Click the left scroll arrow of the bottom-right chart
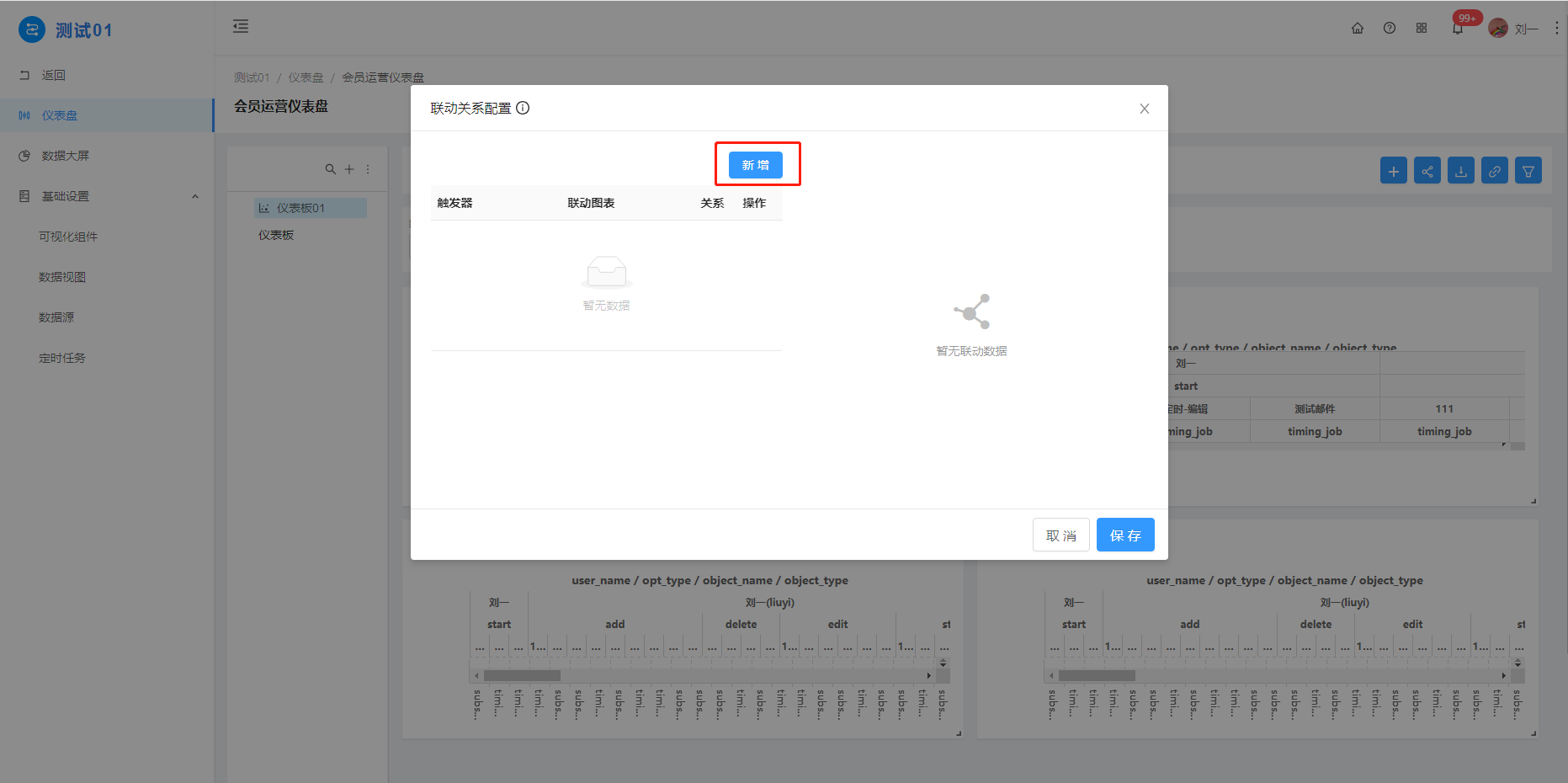The height and width of the screenshot is (783, 1568). pyautogui.click(x=1051, y=675)
